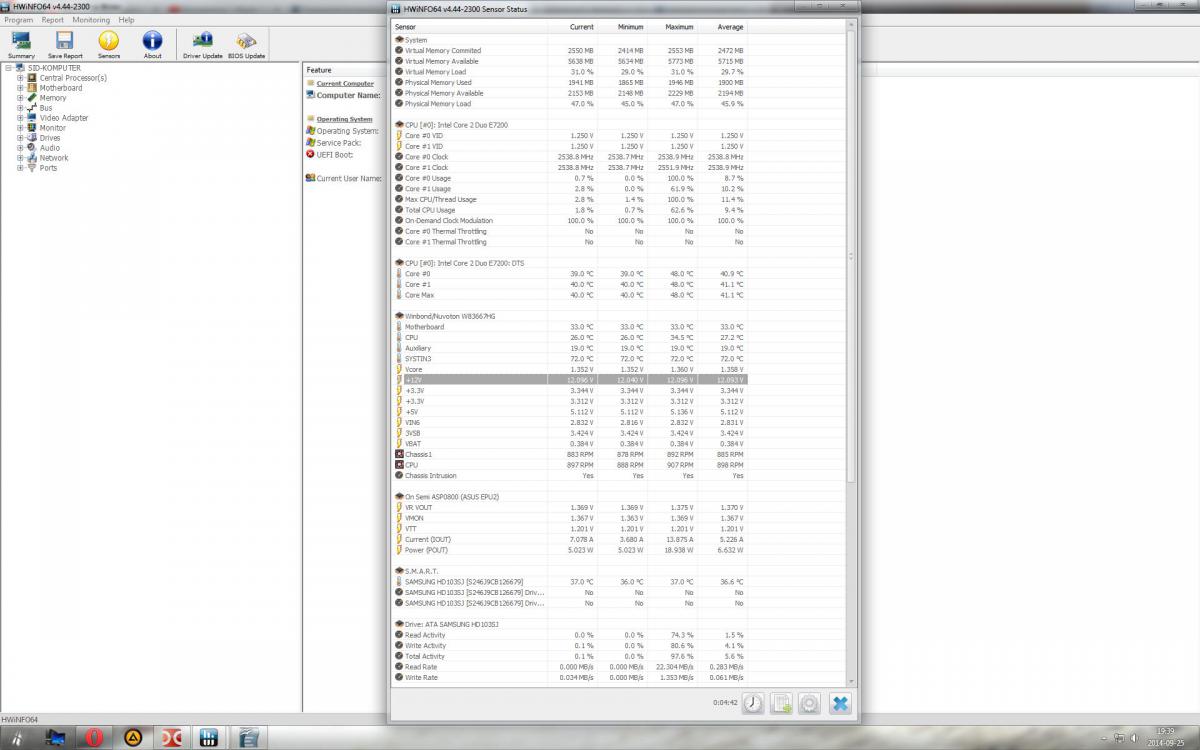Image resolution: width=1200 pixels, height=750 pixels.
Task: Show the About info icon
Action: click(x=152, y=44)
